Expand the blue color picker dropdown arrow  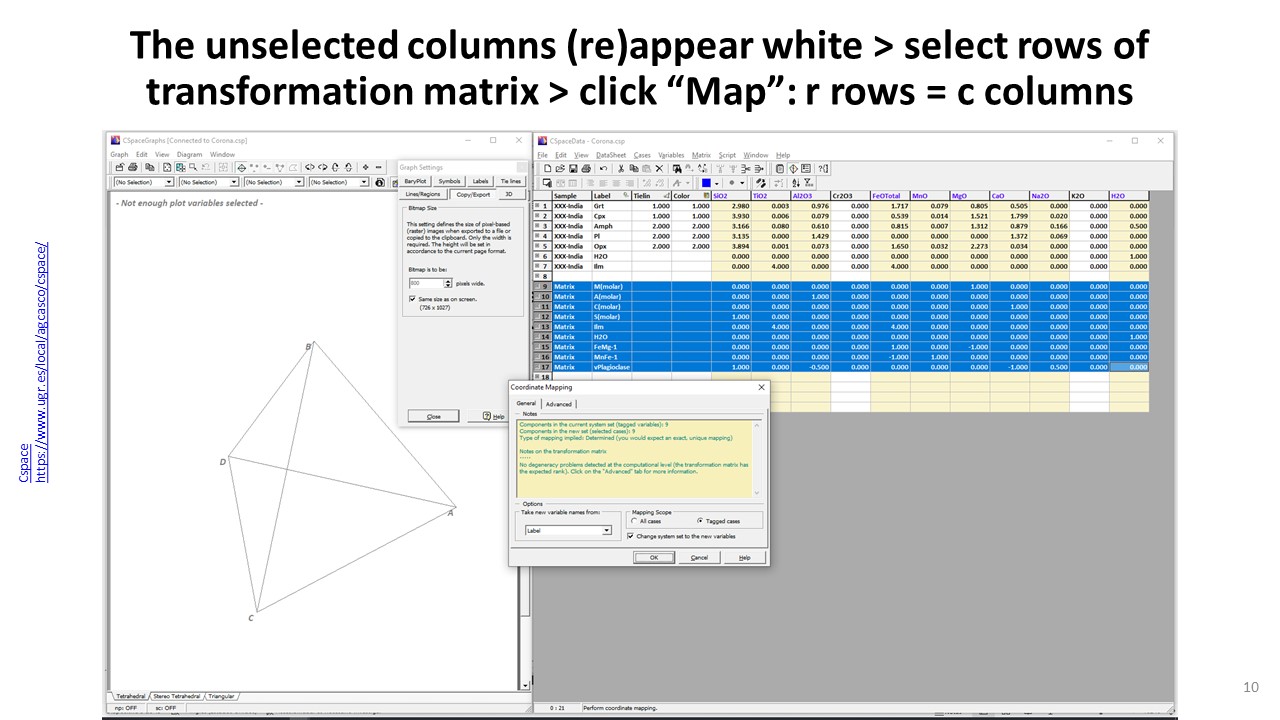tap(717, 183)
